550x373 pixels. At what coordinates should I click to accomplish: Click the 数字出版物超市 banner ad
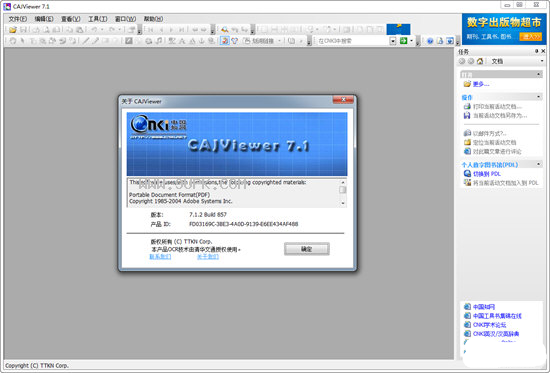(504, 29)
